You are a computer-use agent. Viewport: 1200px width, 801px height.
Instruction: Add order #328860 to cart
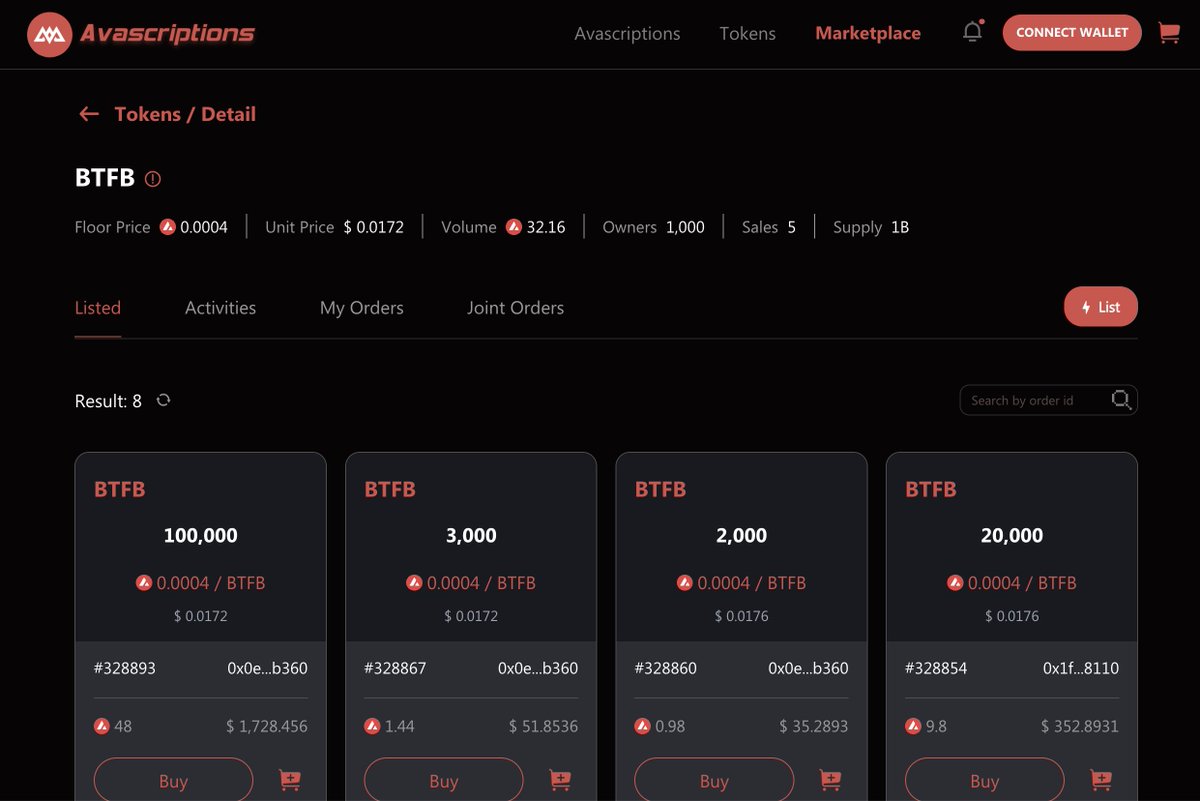pos(830,780)
